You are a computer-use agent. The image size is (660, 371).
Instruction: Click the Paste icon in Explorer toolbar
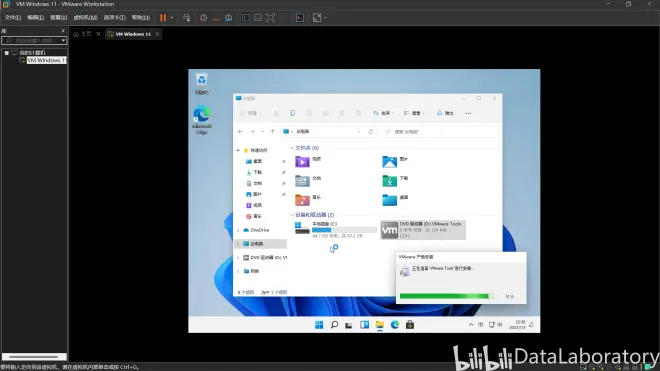[309, 113]
